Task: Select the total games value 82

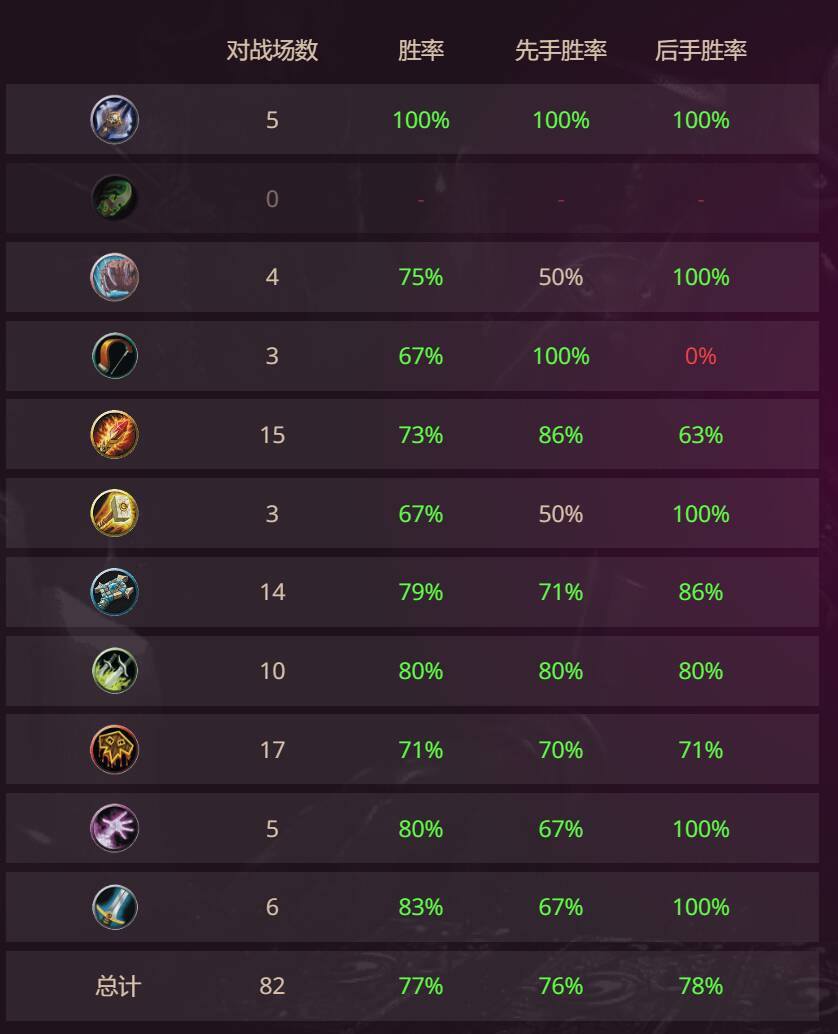Action: pos(272,986)
